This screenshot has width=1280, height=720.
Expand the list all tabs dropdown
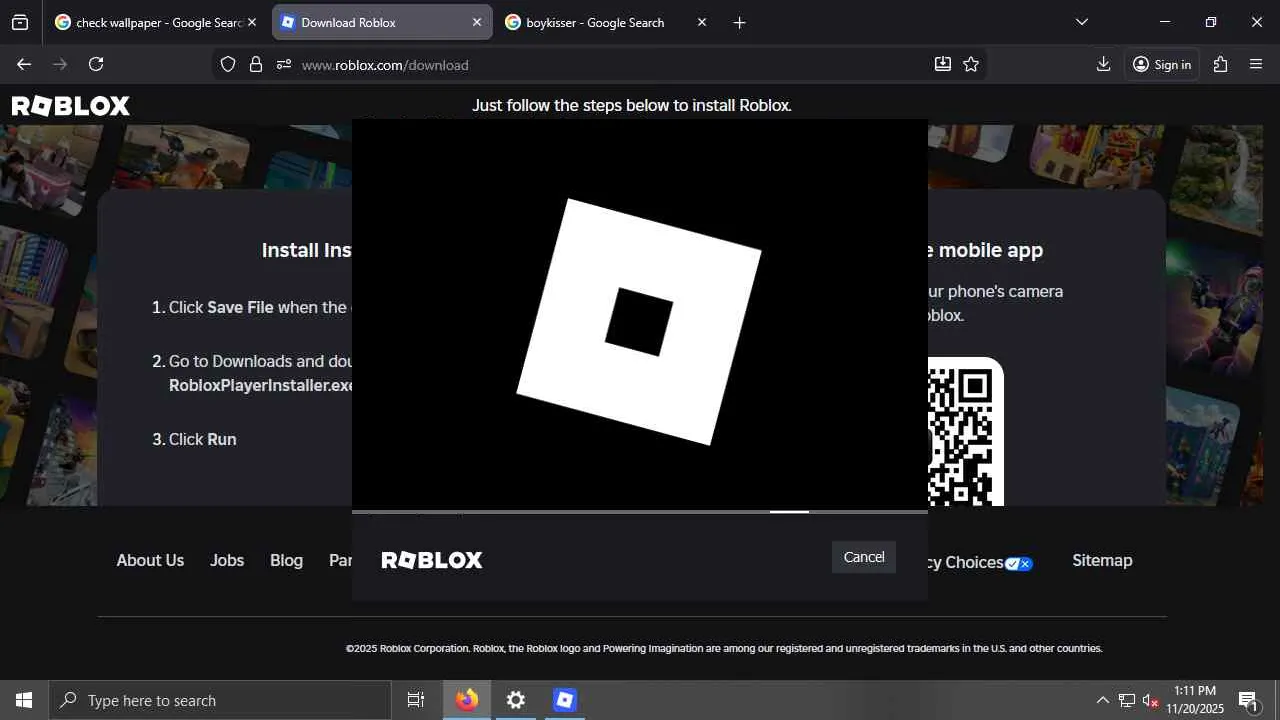(x=1082, y=22)
